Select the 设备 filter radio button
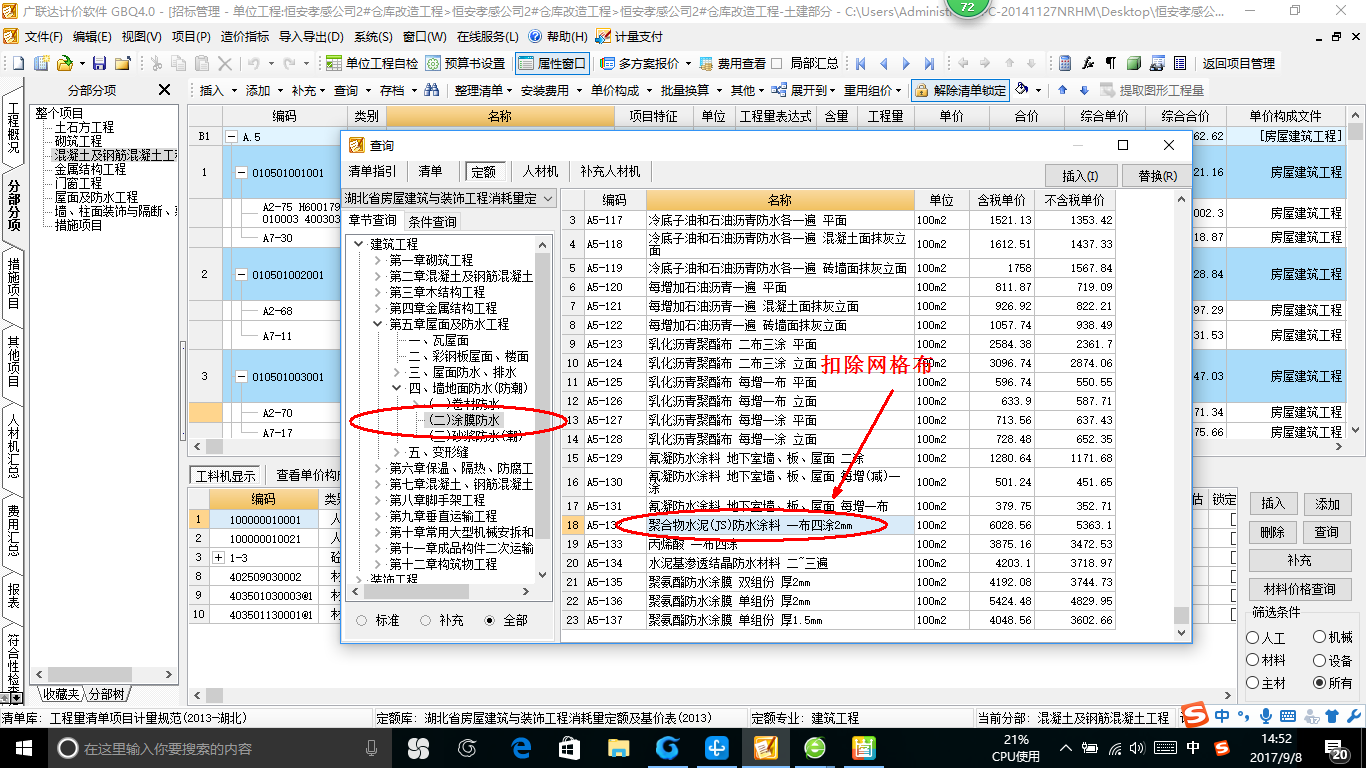 pyautogui.click(x=1320, y=660)
